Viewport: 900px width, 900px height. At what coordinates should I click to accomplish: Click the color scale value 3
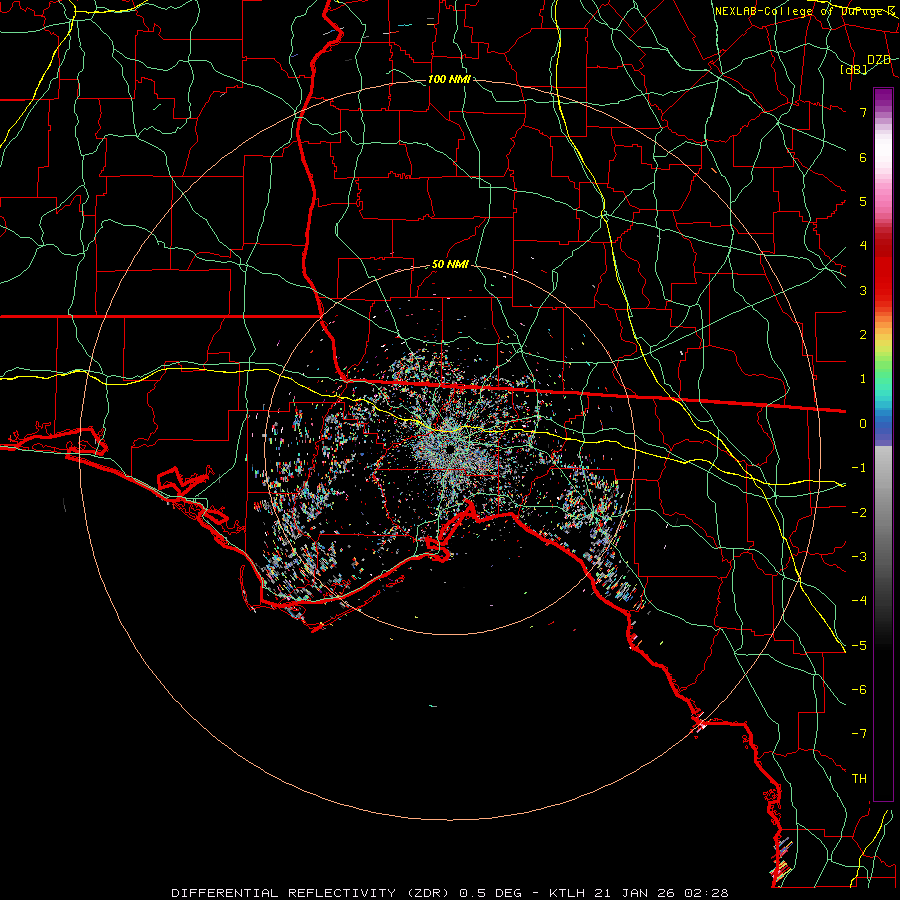[x=863, y=290]
